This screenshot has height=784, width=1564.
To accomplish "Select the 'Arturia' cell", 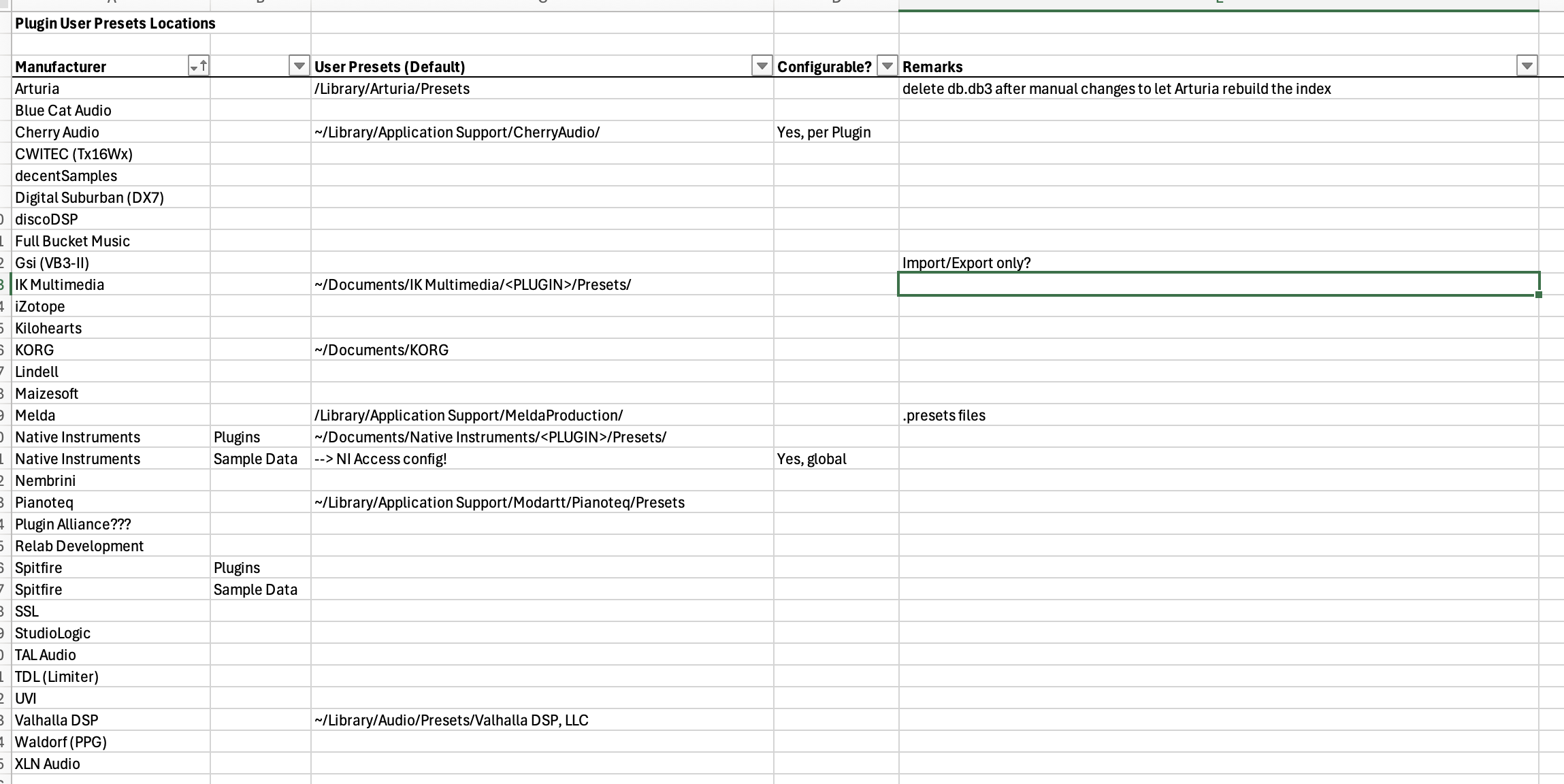I will click(x=111, y=88).
